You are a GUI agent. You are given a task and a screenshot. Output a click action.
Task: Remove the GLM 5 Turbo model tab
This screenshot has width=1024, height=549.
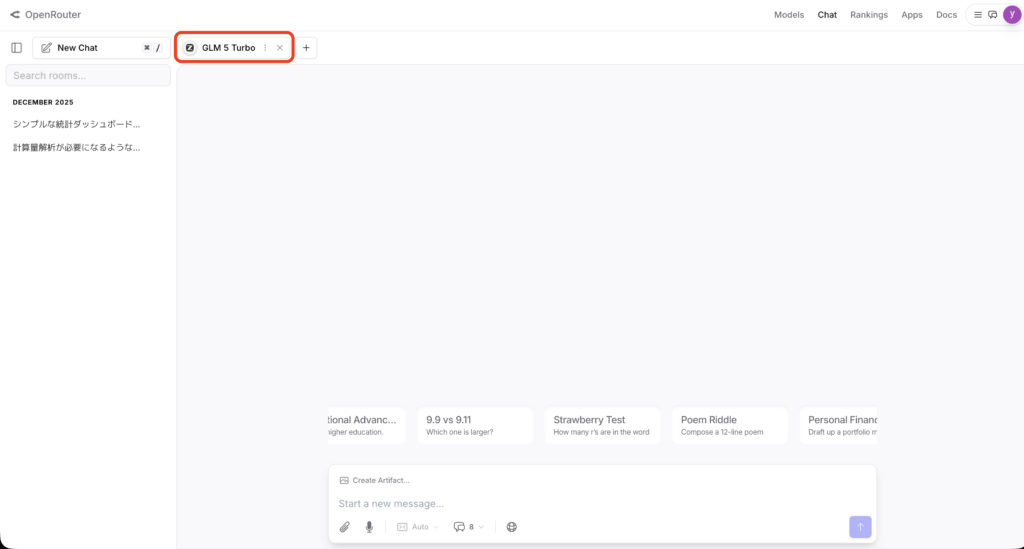click(280, 48)
